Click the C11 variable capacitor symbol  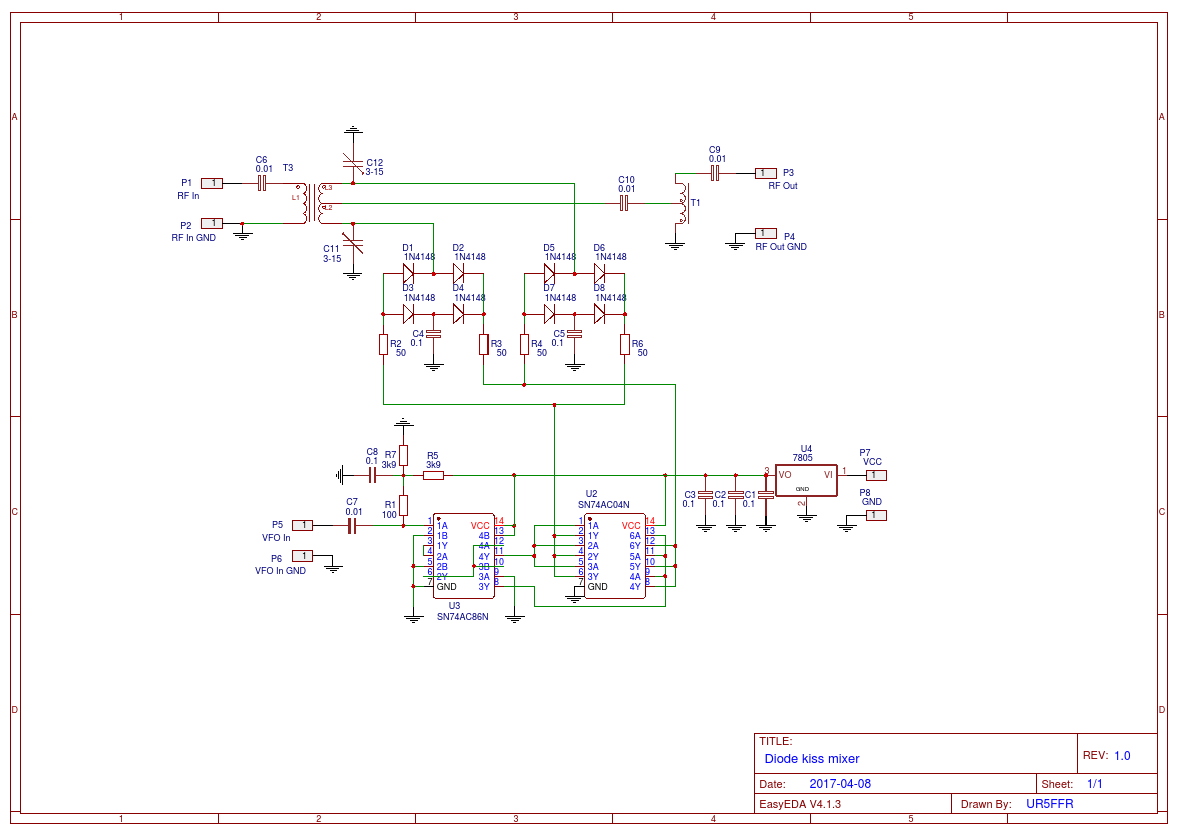pos(352,244)
